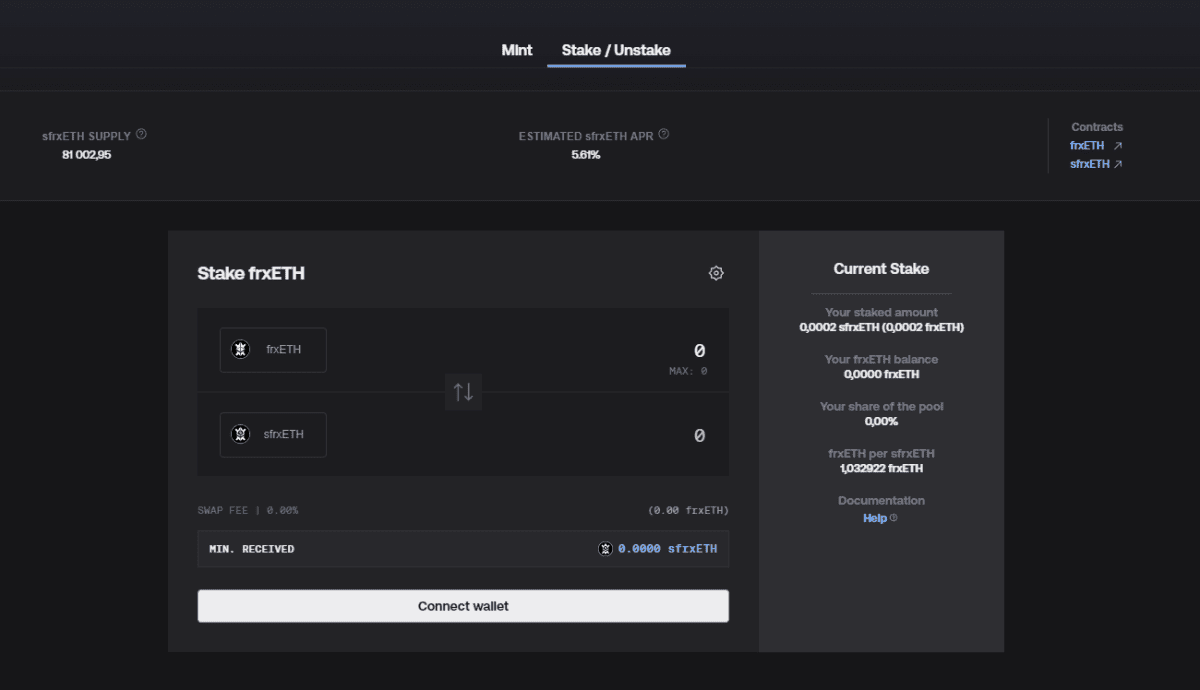
Task: Open the frxETH token selector
Action: pyautogui.click(x=273, y=350)
